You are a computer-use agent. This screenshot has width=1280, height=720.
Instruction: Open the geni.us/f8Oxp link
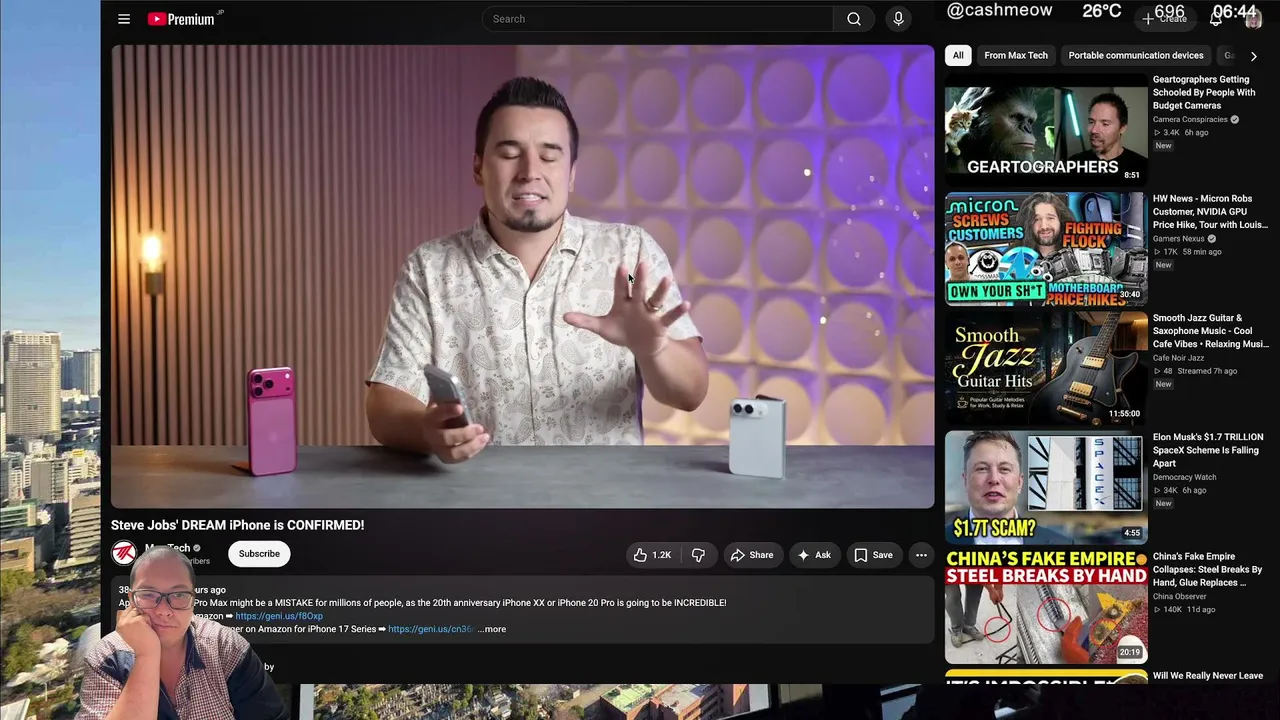tap(279, 616)
